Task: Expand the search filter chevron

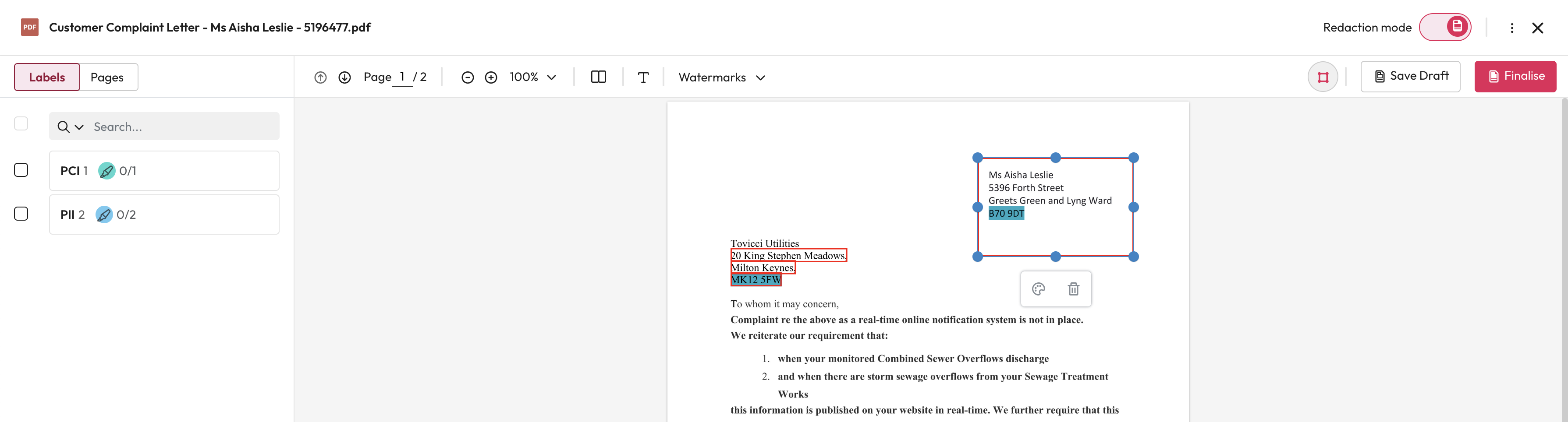Action: [x=79, y=127]
